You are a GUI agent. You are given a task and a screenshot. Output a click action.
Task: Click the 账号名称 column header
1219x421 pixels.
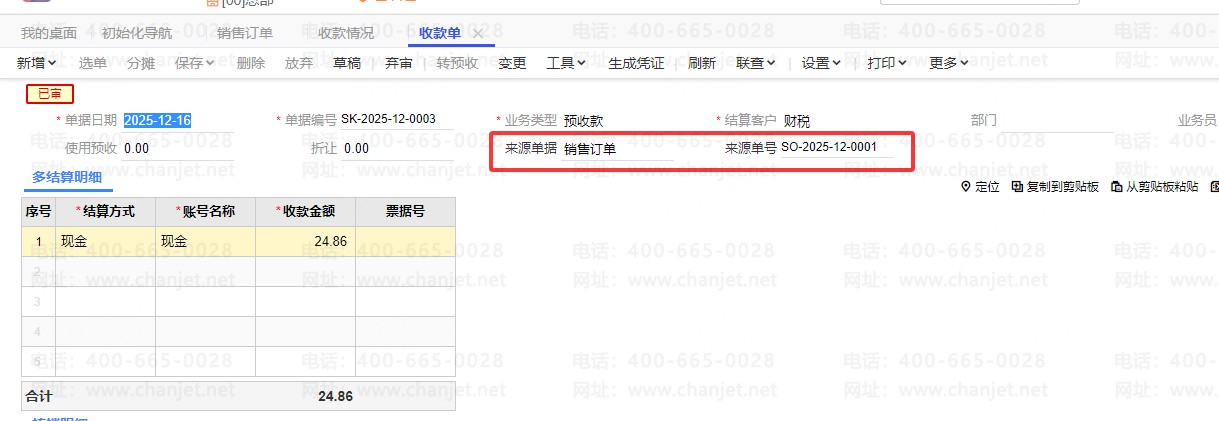(x=205, y=211)
